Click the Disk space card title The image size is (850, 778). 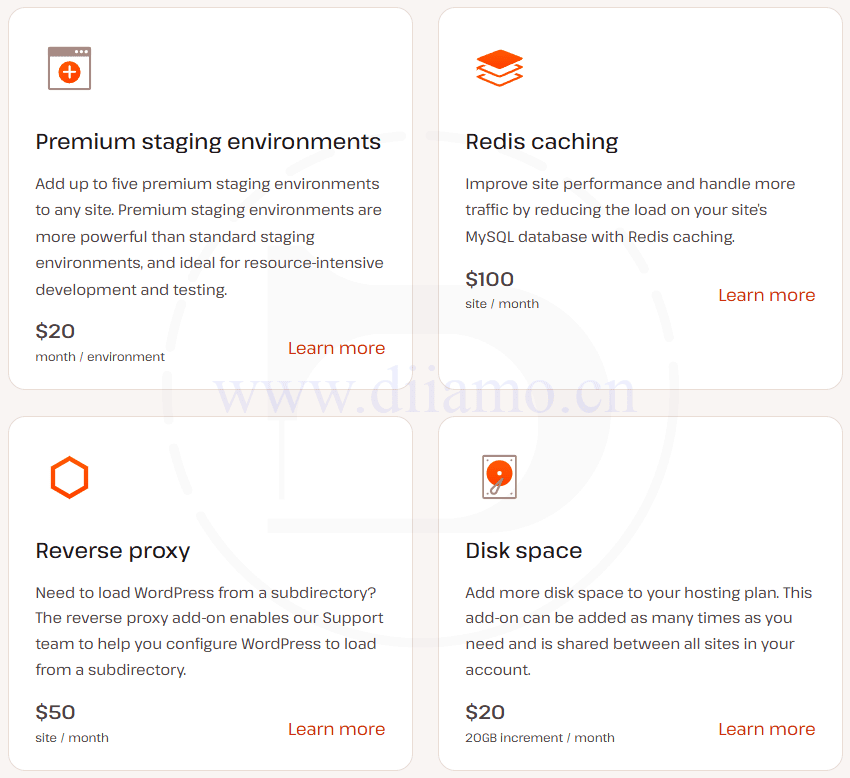click(x=524, y=551)
